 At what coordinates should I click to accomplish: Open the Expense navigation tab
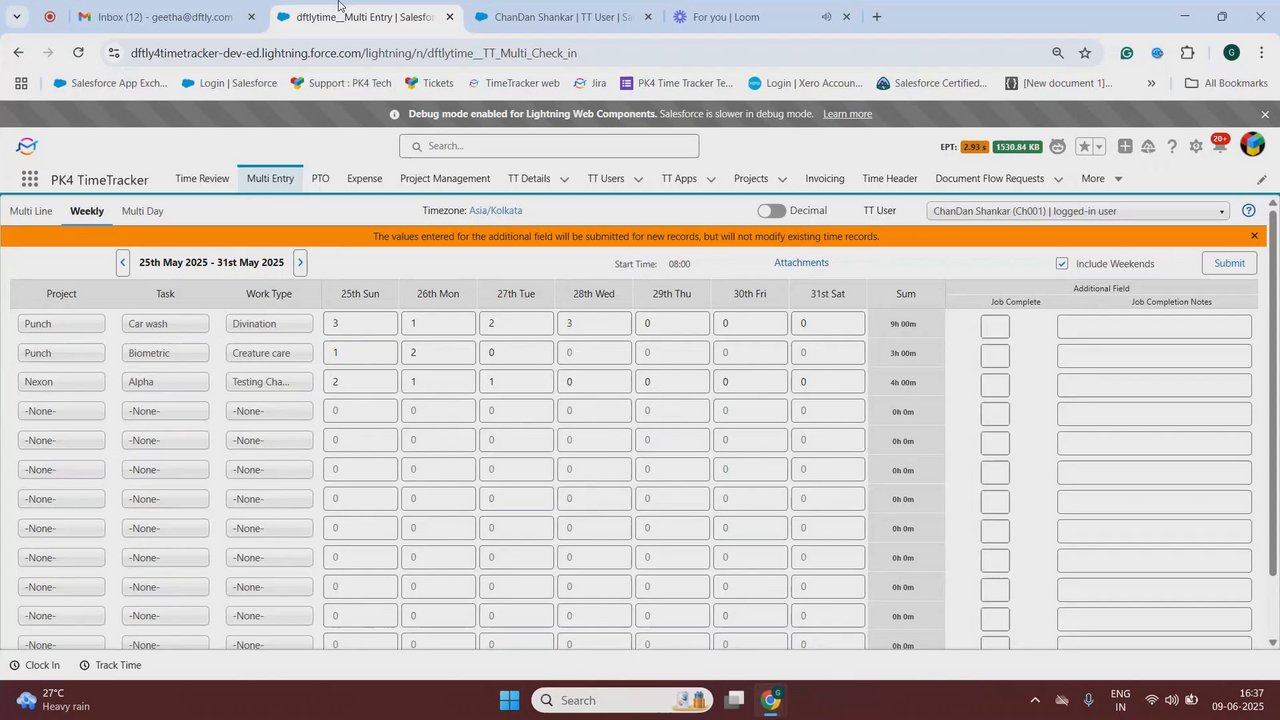pos(364,179)
